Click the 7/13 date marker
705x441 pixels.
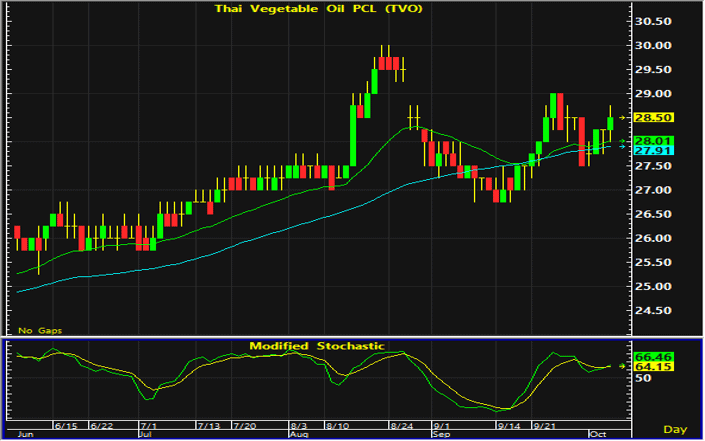pyautogui.click(x=209, y=425)
